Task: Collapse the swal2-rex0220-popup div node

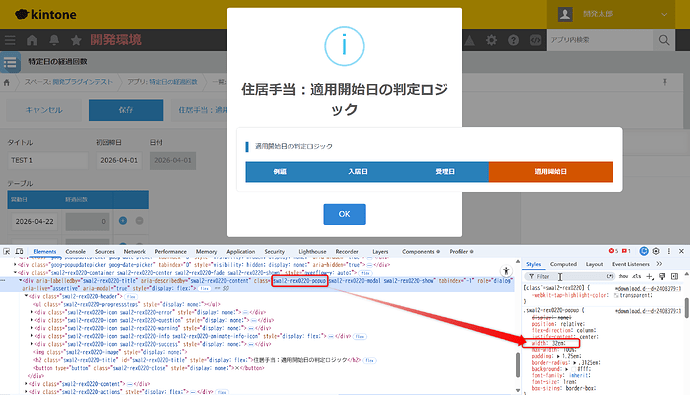Action: point(20,280)
